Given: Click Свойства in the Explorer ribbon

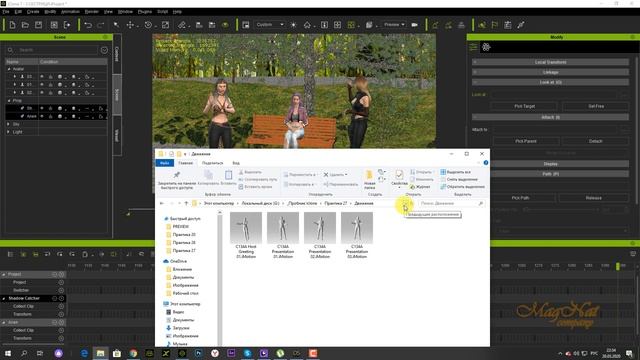Looking at the screenshot, I should click(x=399, y=180).
